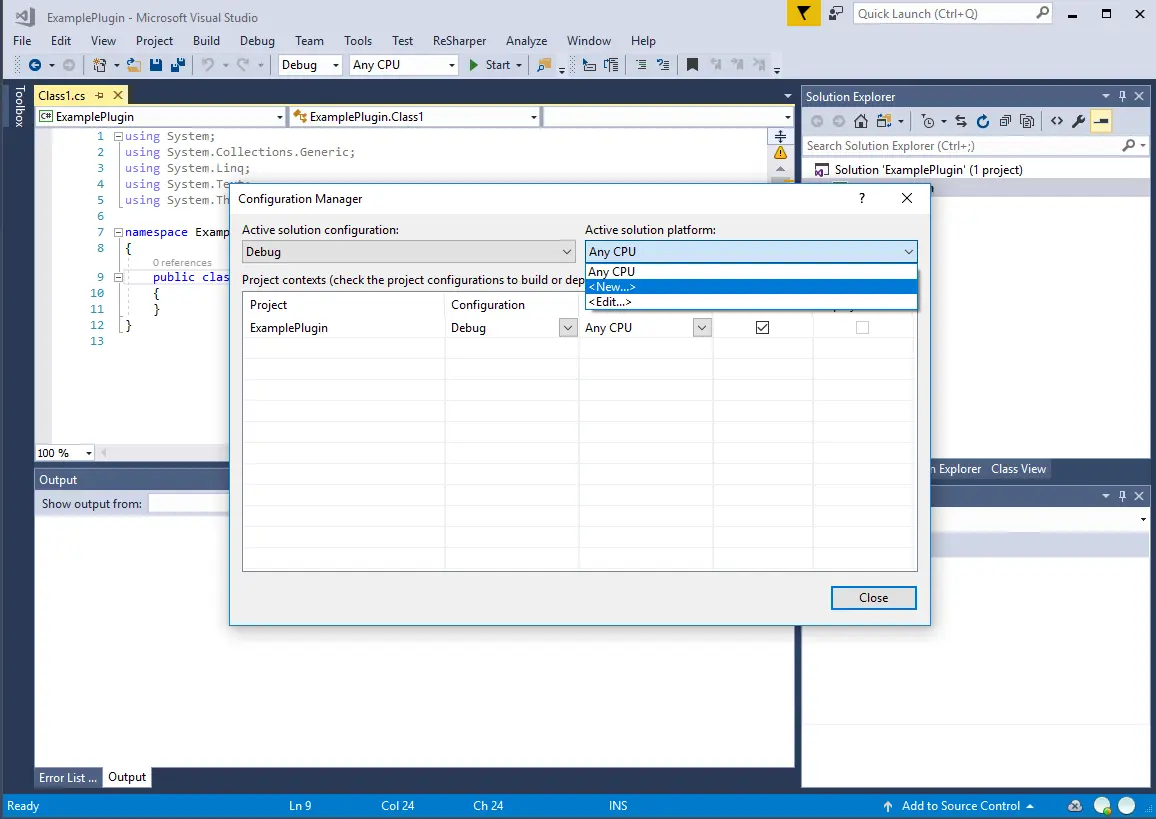The width and height of the screenshot is (1156, 819).
Task: Click the Solution Explorer search magnifier icon
Action: coord(1129,146)
